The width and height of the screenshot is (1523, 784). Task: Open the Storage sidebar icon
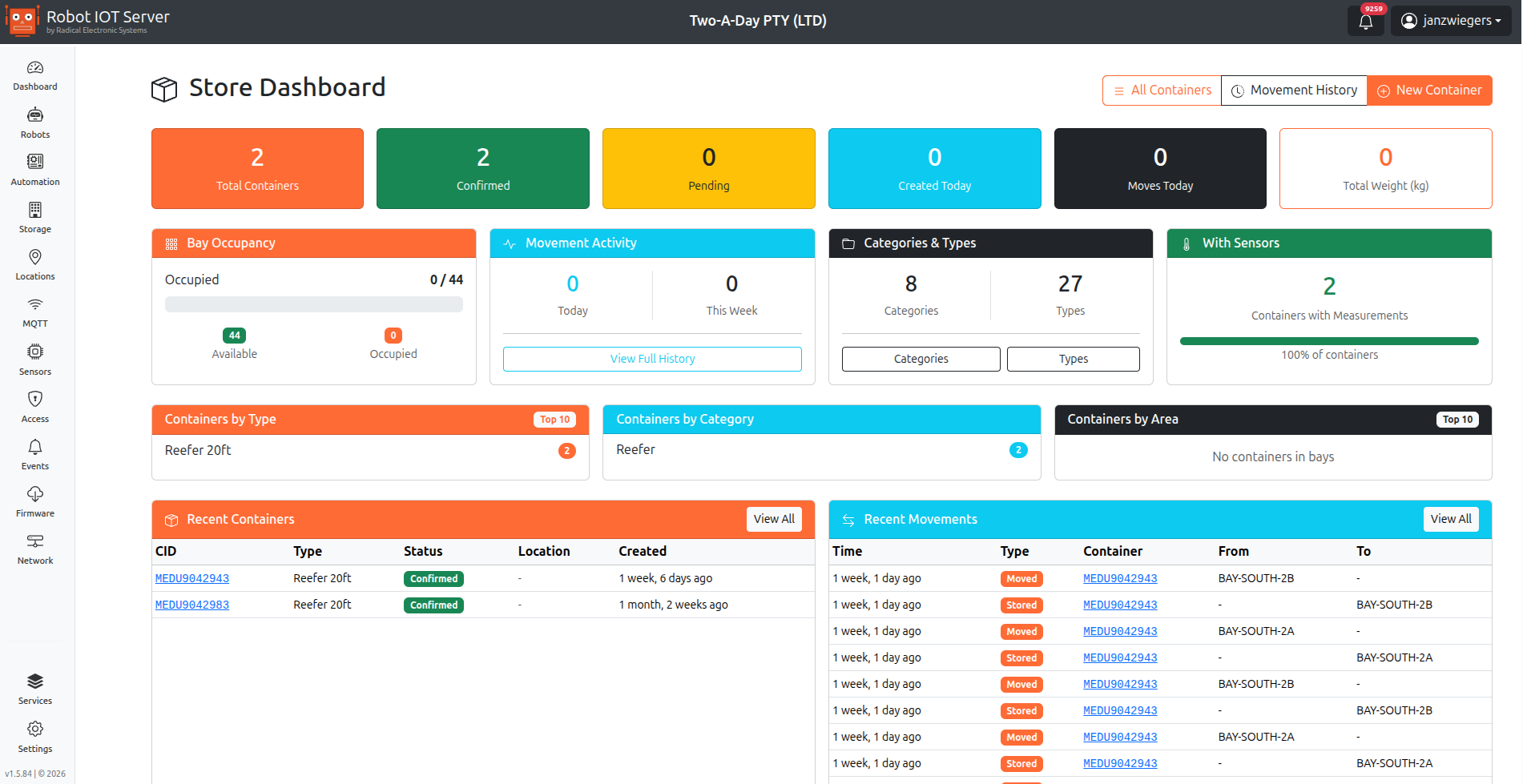point(35,210)
